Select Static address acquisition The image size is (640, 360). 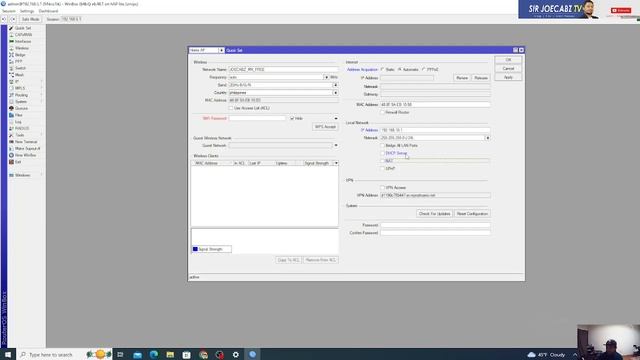point(382,69)
